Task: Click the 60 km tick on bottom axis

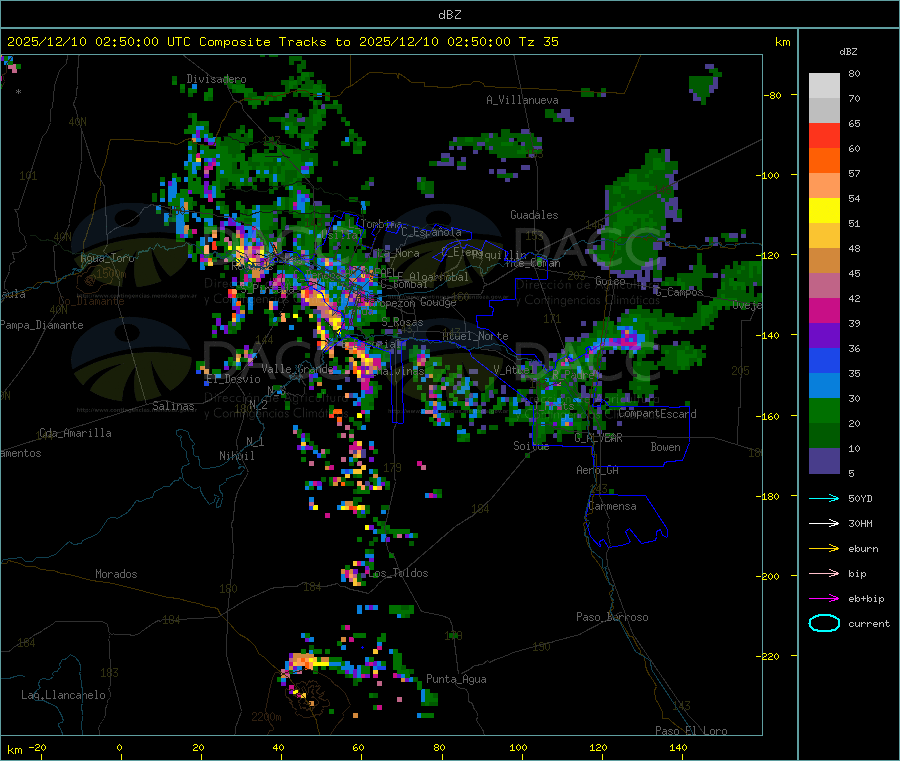Action: coord(358,747)
